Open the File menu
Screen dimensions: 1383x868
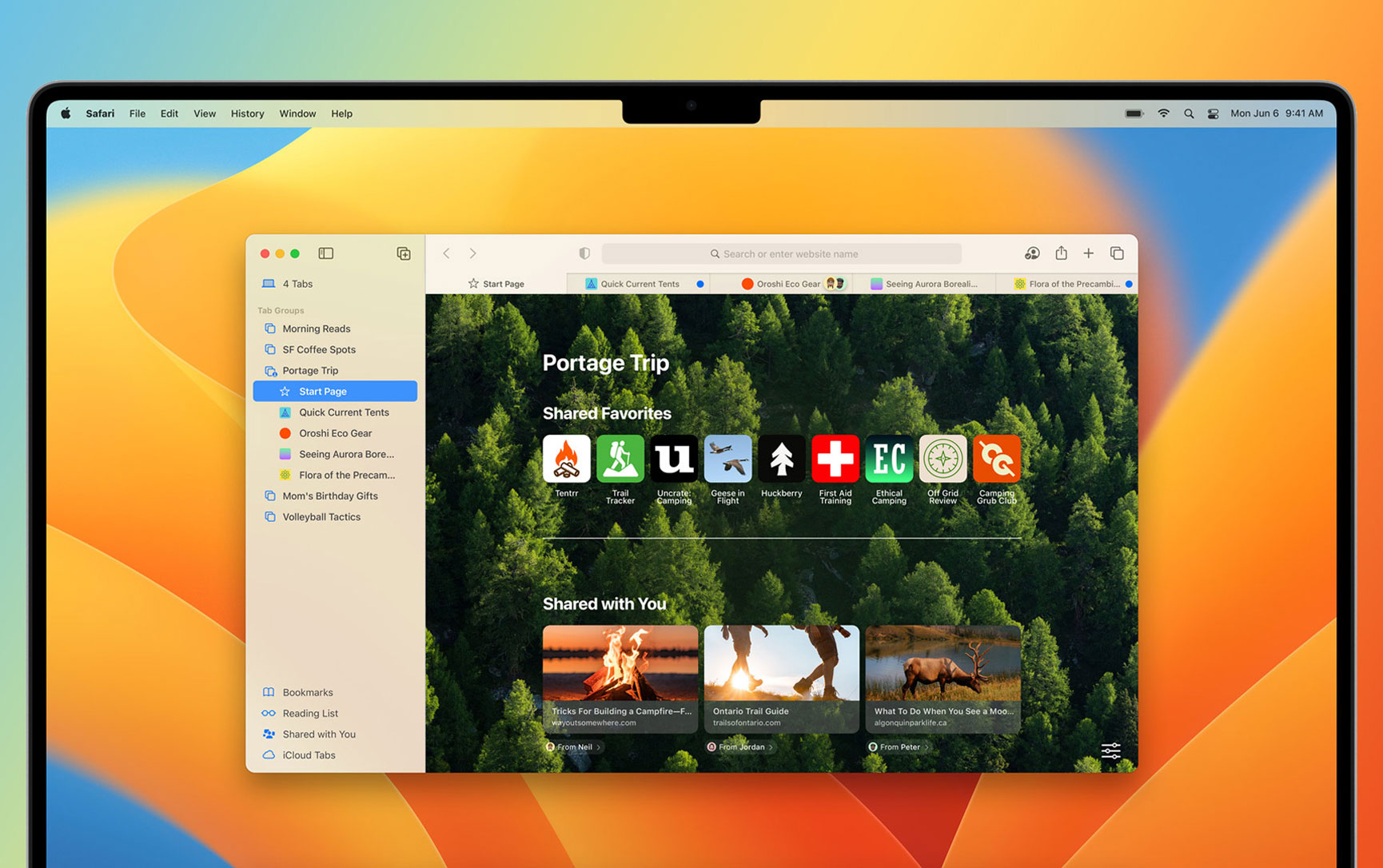point(138,113)
